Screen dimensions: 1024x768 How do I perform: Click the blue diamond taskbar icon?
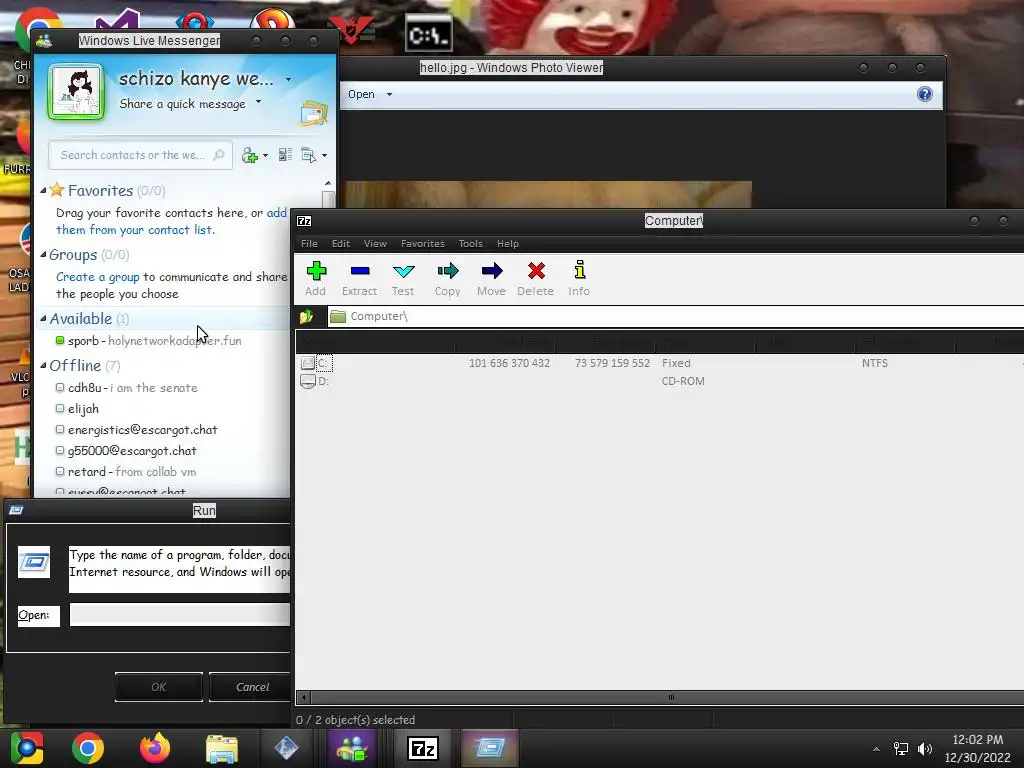point(286,748)
